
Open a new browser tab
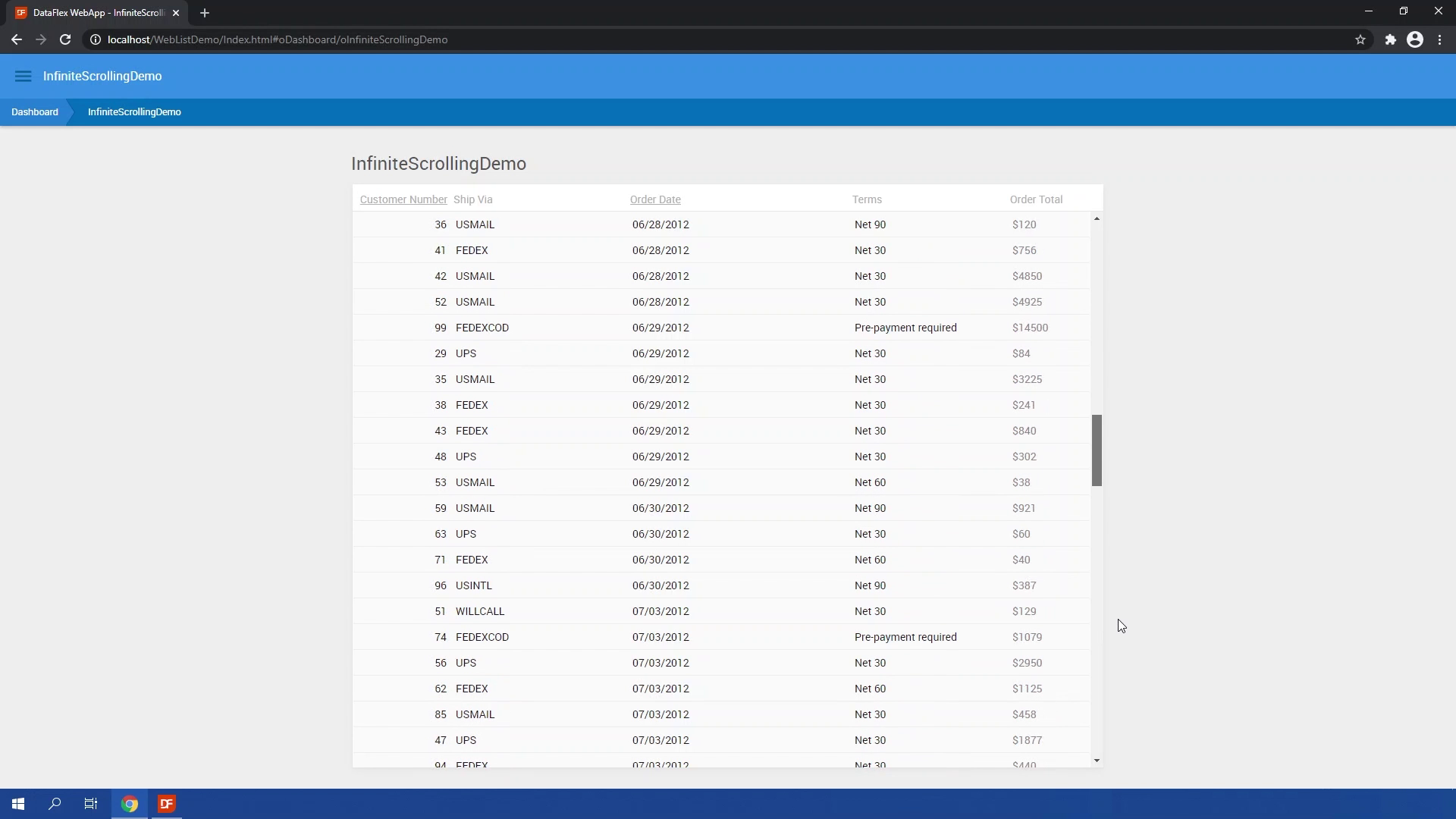[x=205, y=13]
